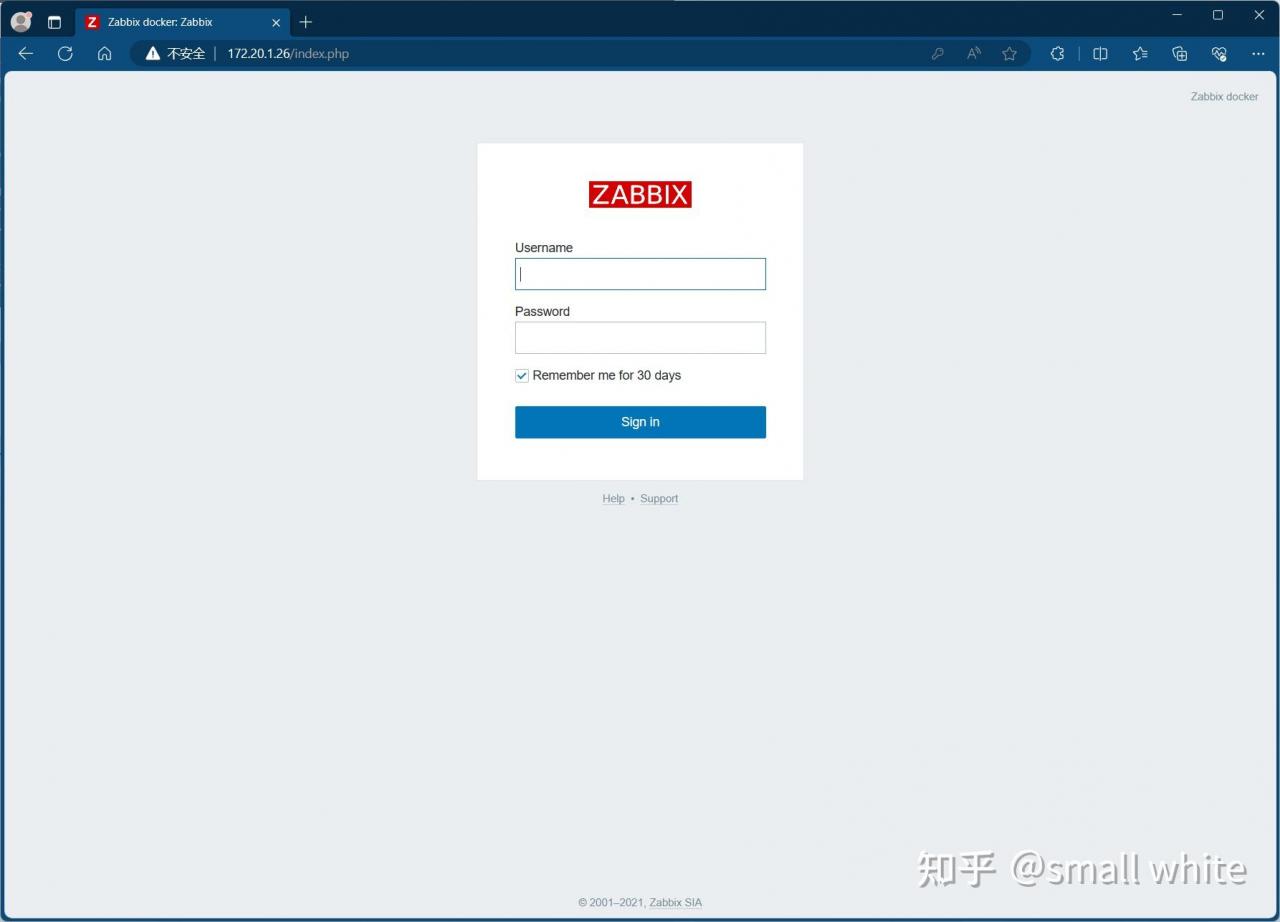Open the Support link

click(659, 499)
